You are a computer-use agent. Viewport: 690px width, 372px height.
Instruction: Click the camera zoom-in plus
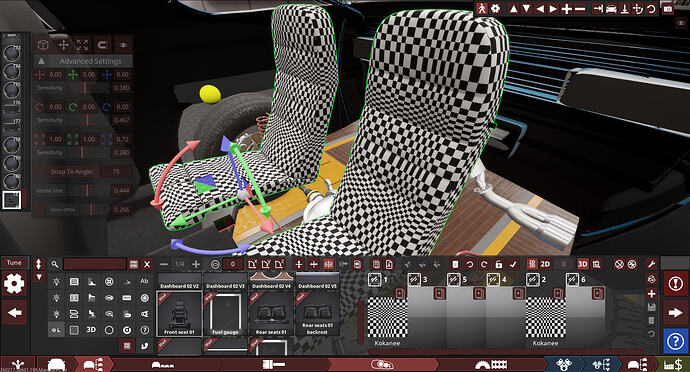566,9
